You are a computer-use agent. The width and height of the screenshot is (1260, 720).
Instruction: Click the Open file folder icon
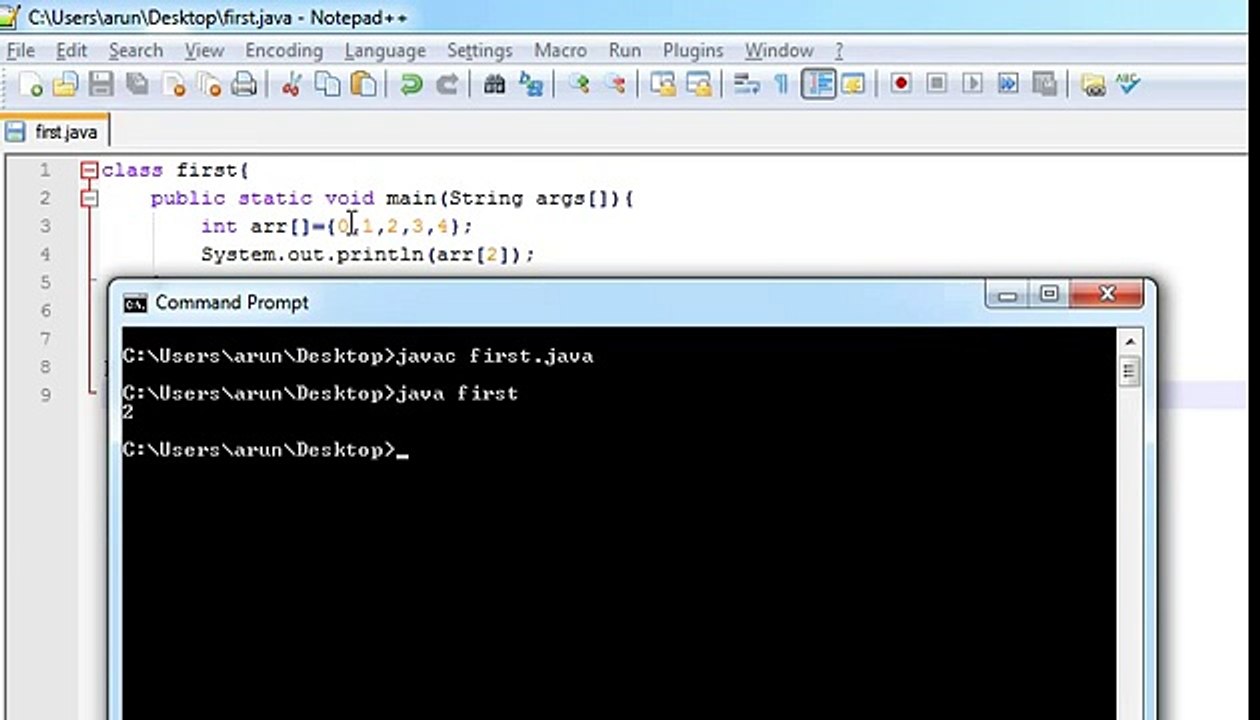tap(65, 85)
